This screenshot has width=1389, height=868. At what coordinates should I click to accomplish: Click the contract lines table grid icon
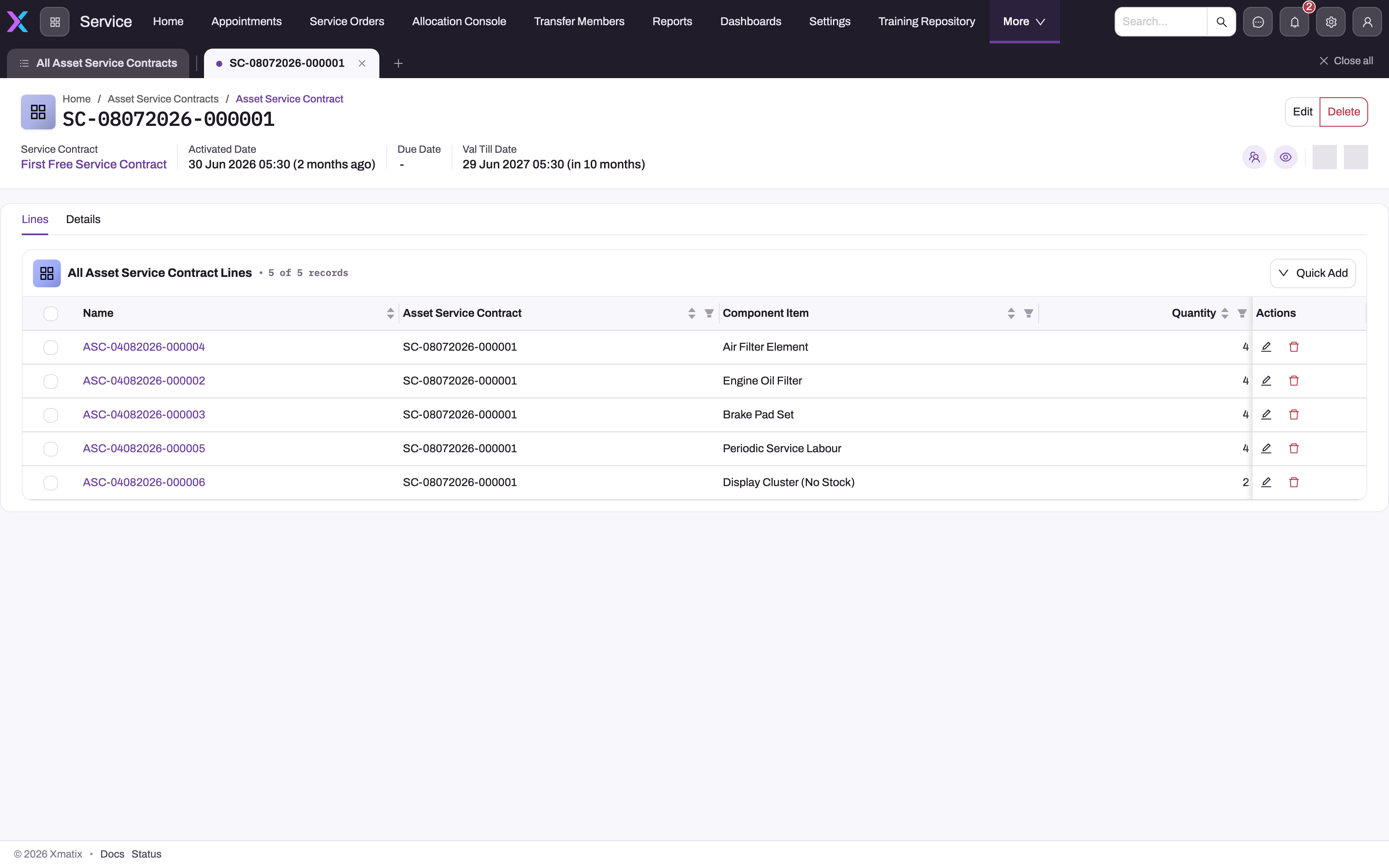(x=46, y=273)
